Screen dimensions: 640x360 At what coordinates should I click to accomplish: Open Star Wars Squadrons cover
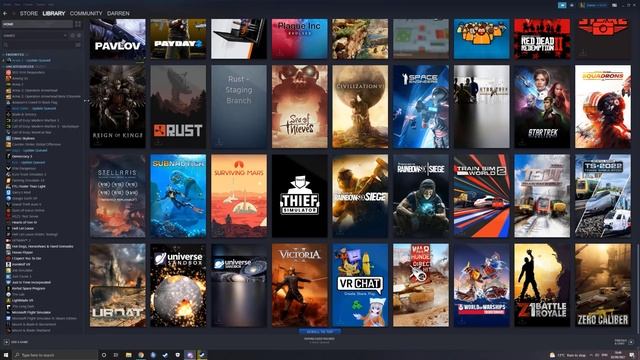coord(603,107)
